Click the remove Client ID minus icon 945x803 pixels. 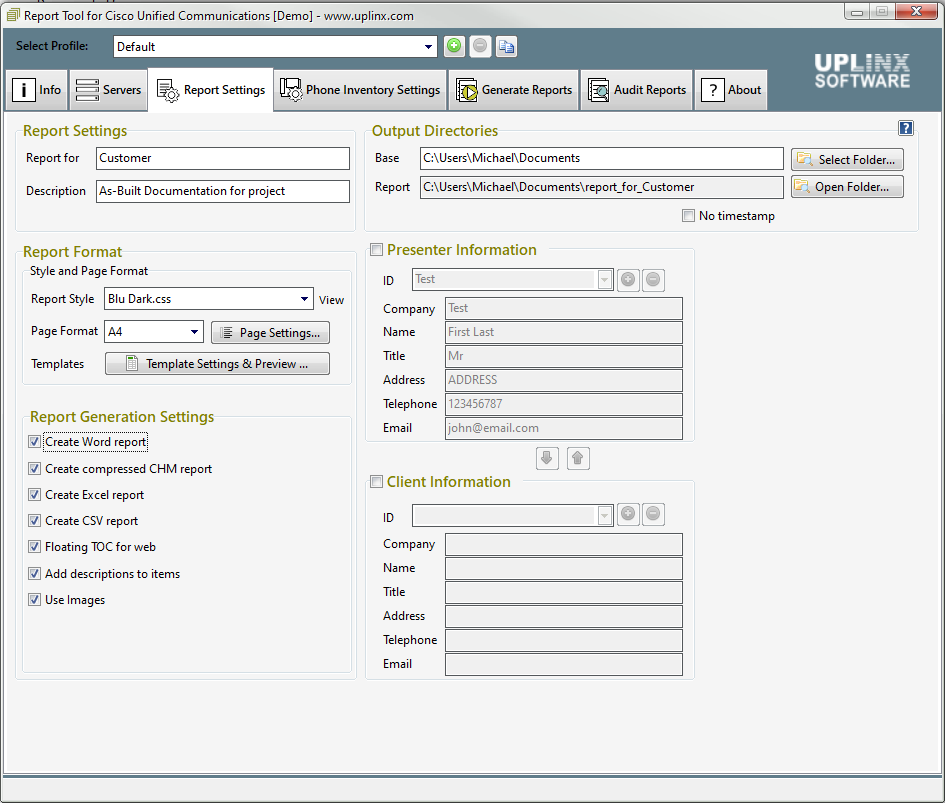653,514
